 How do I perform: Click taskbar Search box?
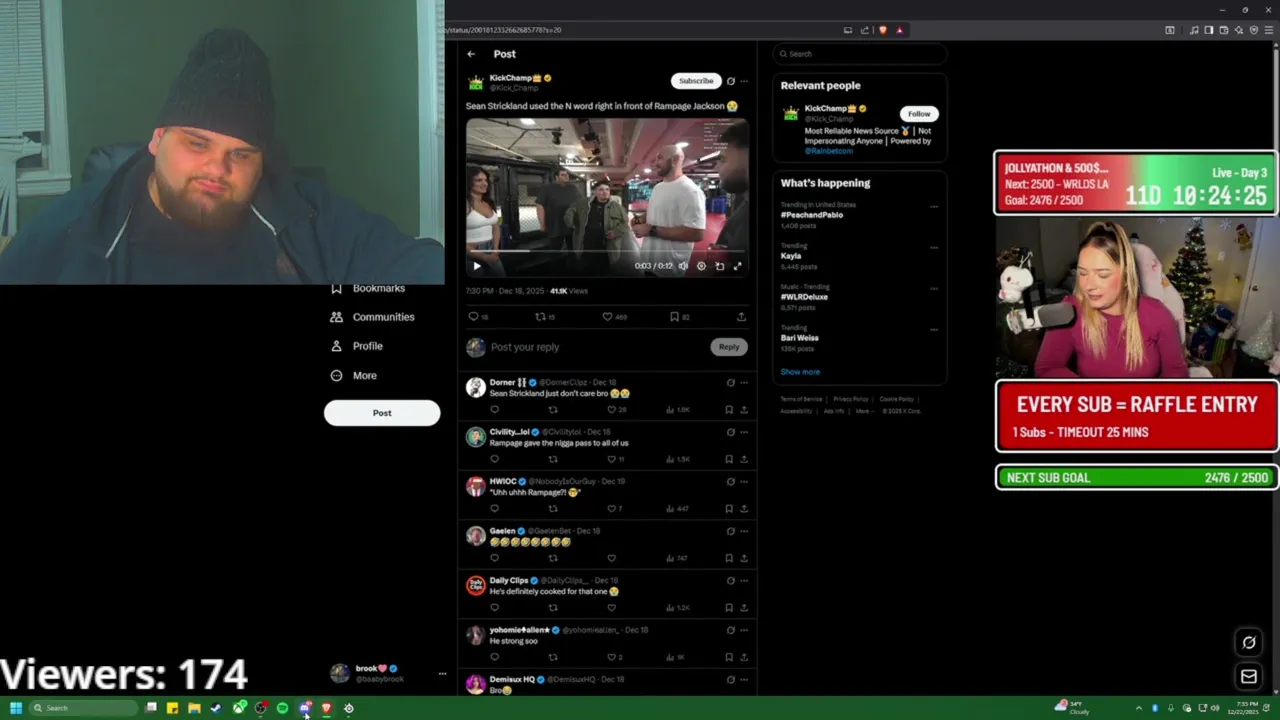(x=83, y=708)
